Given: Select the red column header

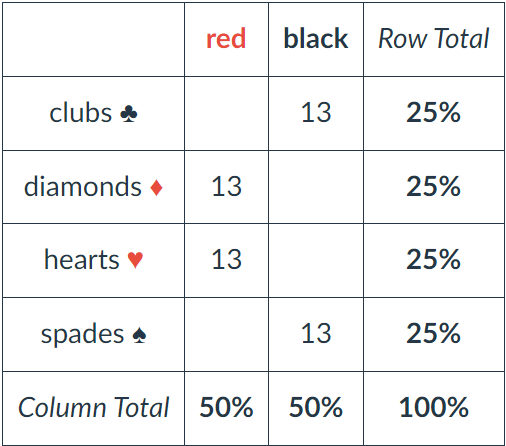Looking at the screenshot, I should tap(226, 39).
